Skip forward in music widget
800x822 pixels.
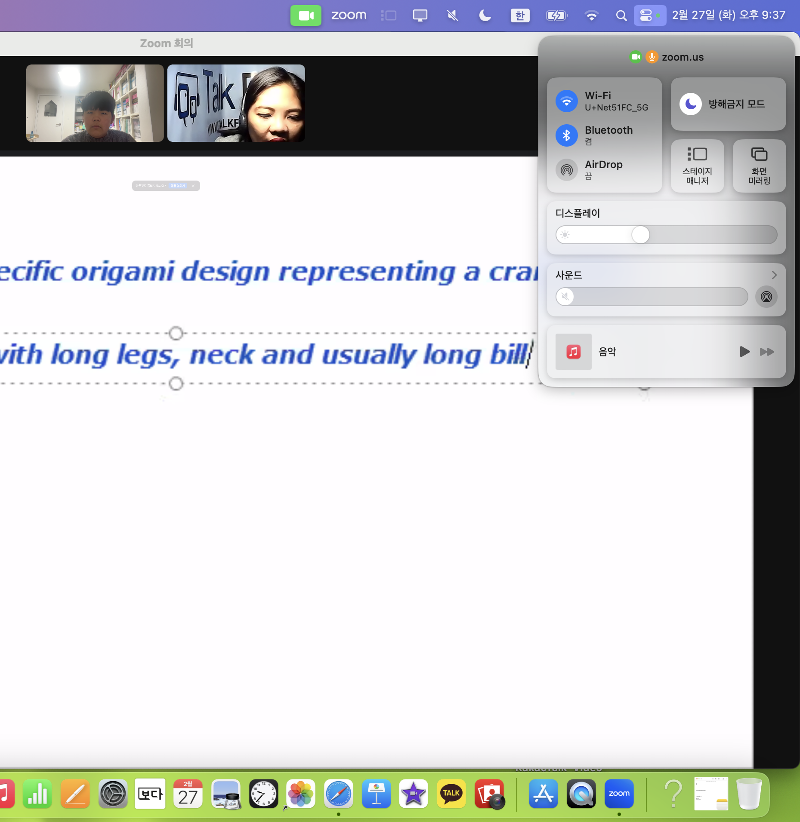click(x=767, y=352)
